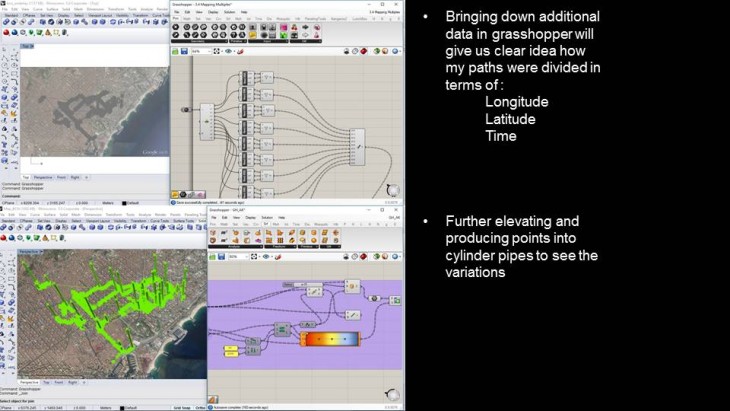Open the zoom percentage dropdown in bottom Grasshopper
This screenshot has width=730, height=411.
(x=238, y=257)
